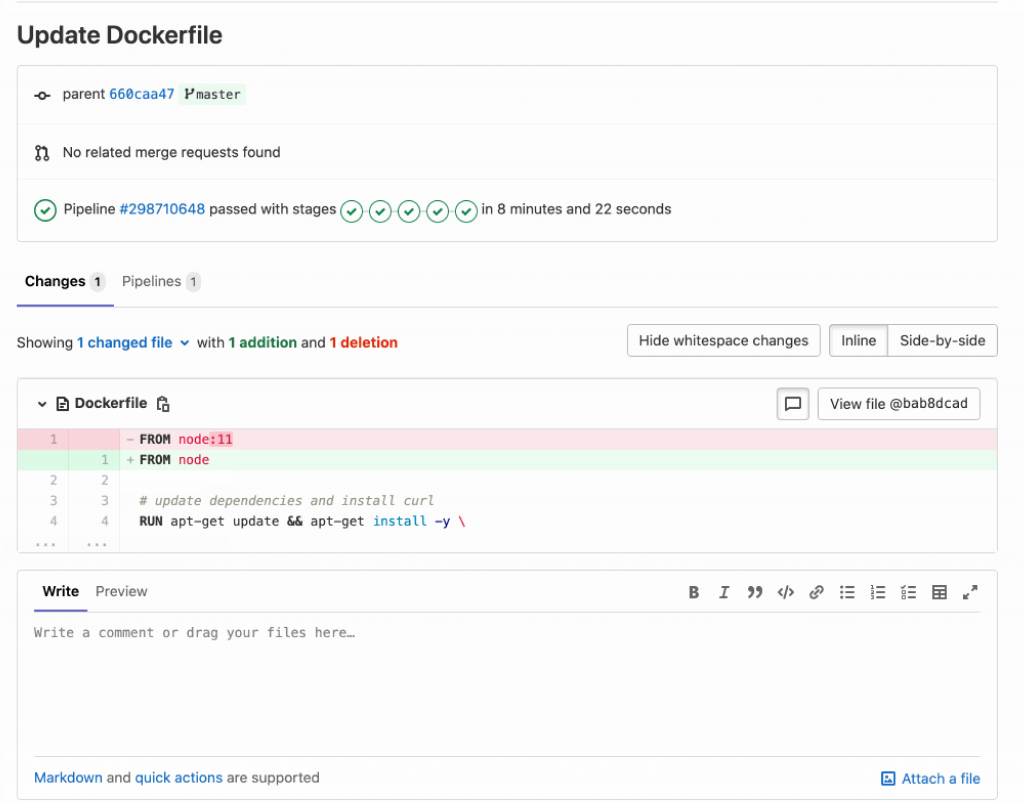
Task: Switch the diff to Inline view
Action: tap(858, 341)
